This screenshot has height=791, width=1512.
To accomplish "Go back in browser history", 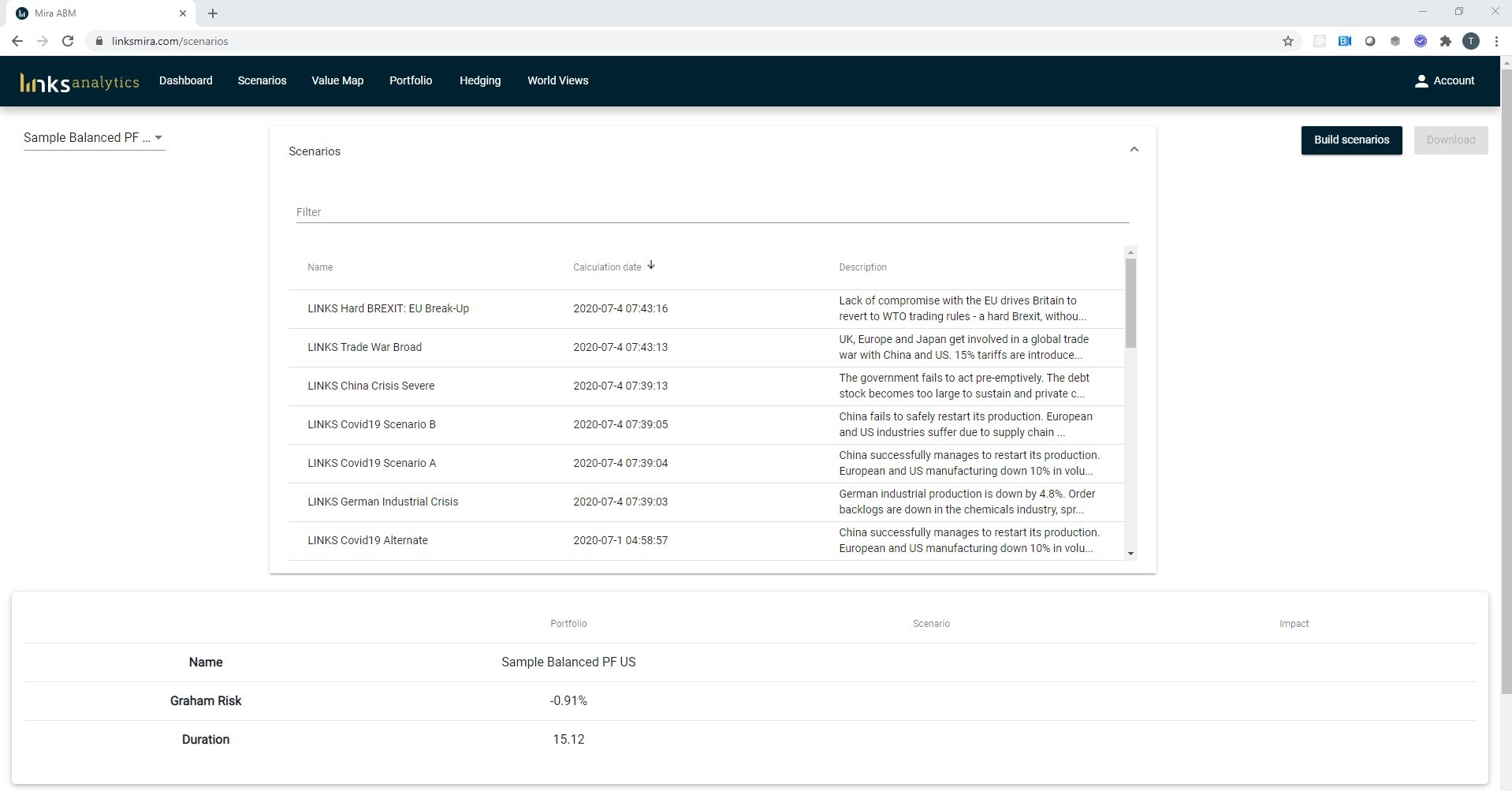I will point(17,41).
